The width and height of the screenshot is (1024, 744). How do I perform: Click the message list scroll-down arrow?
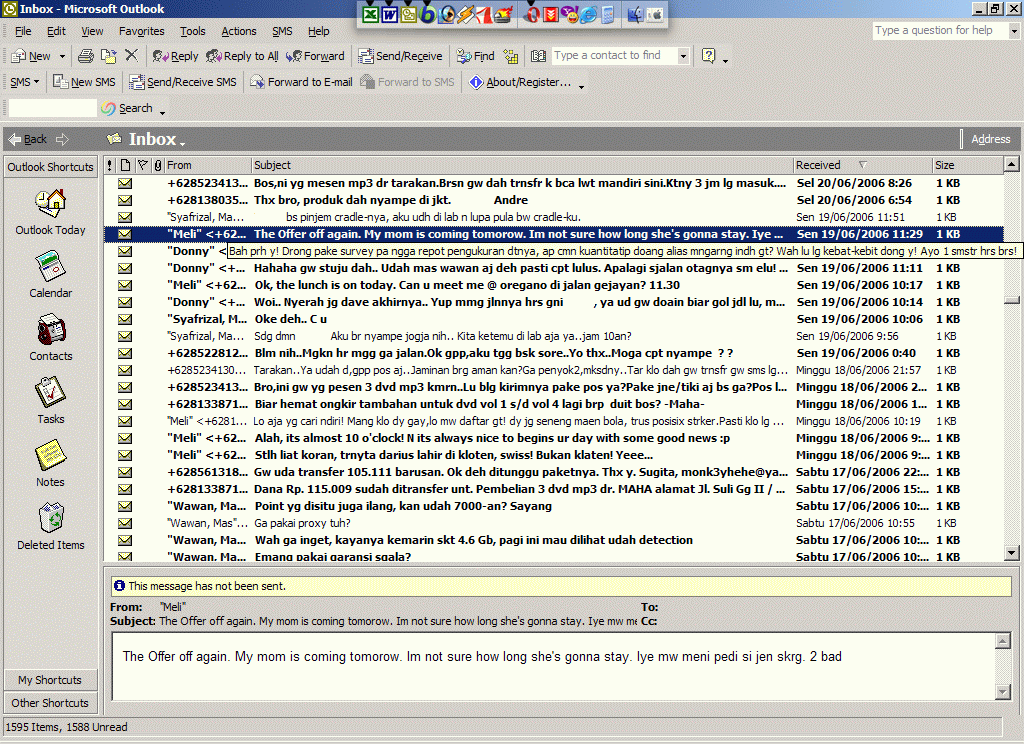[1012, 553]
